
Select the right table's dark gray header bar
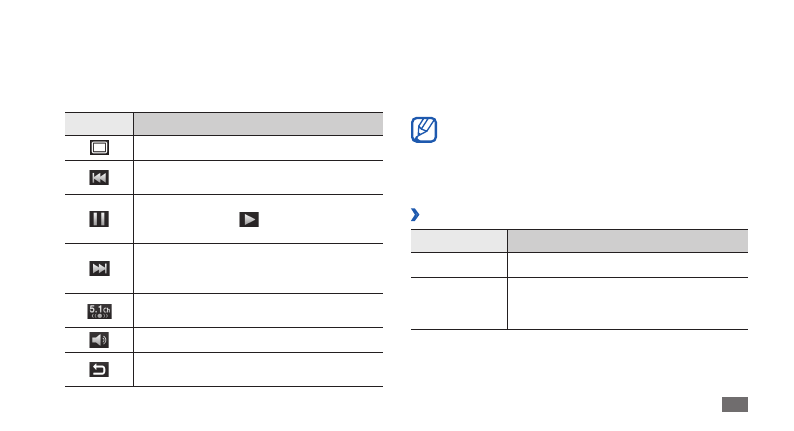point(627,240)
